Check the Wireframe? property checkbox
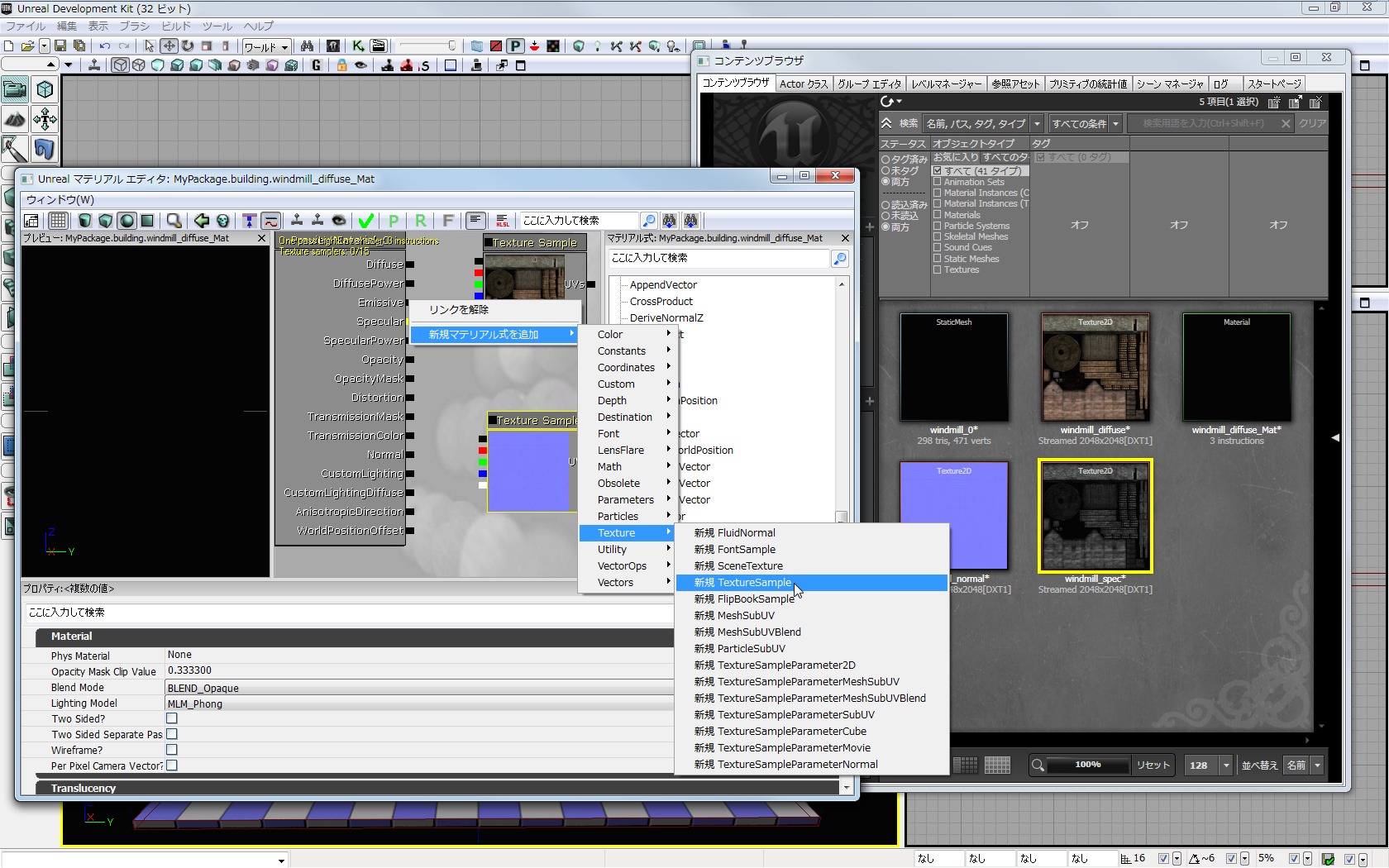1389x868 pixels. 172,750
